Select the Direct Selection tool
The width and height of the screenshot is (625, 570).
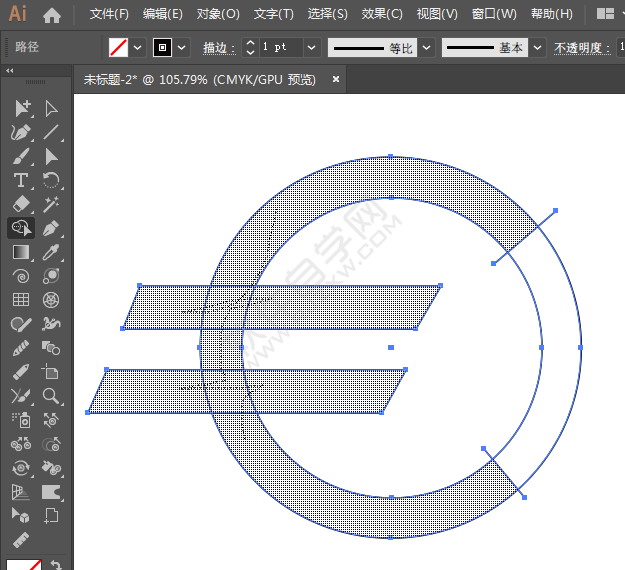pos(51,108)
